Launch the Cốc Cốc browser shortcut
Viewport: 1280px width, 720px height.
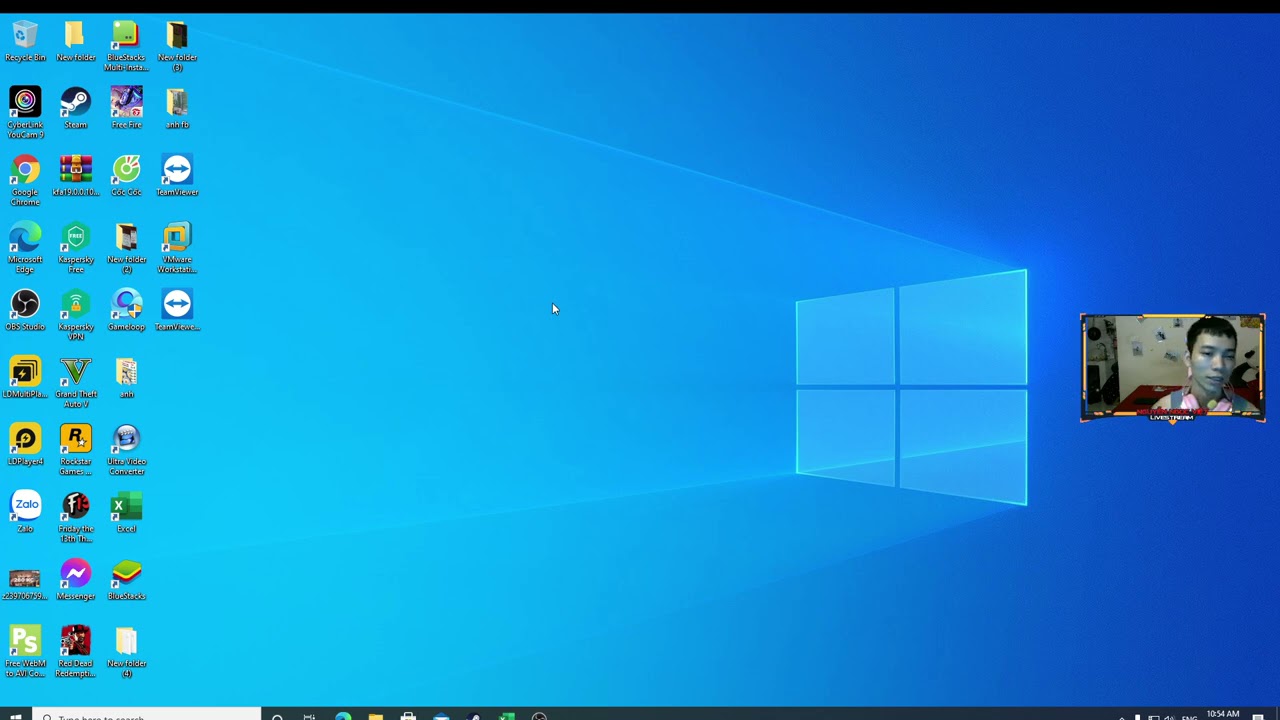tap(126, 175)
